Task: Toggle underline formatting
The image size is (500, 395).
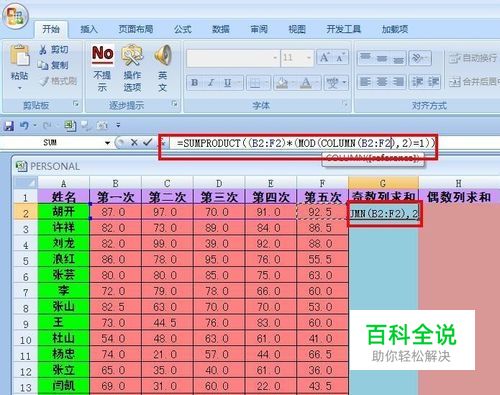Action: tap(227, 83)
